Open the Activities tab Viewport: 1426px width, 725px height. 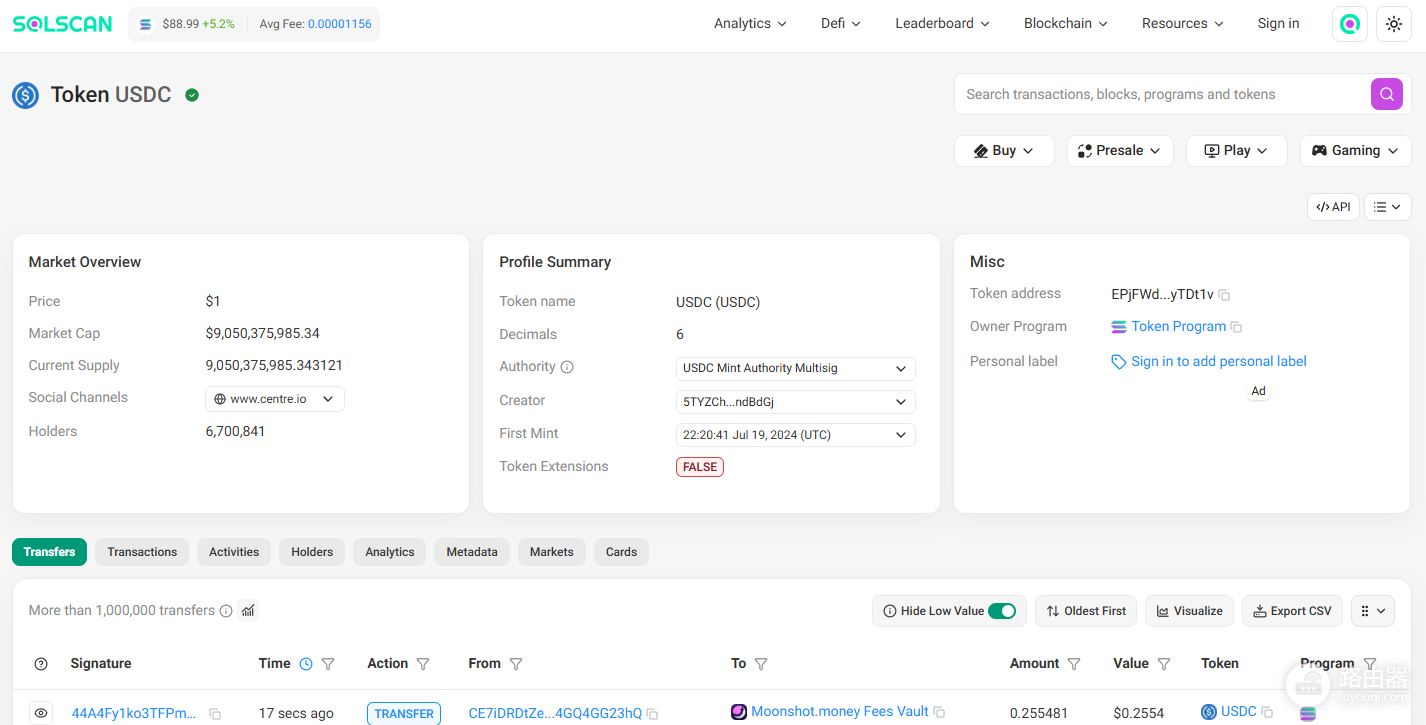tap(234, 552)
